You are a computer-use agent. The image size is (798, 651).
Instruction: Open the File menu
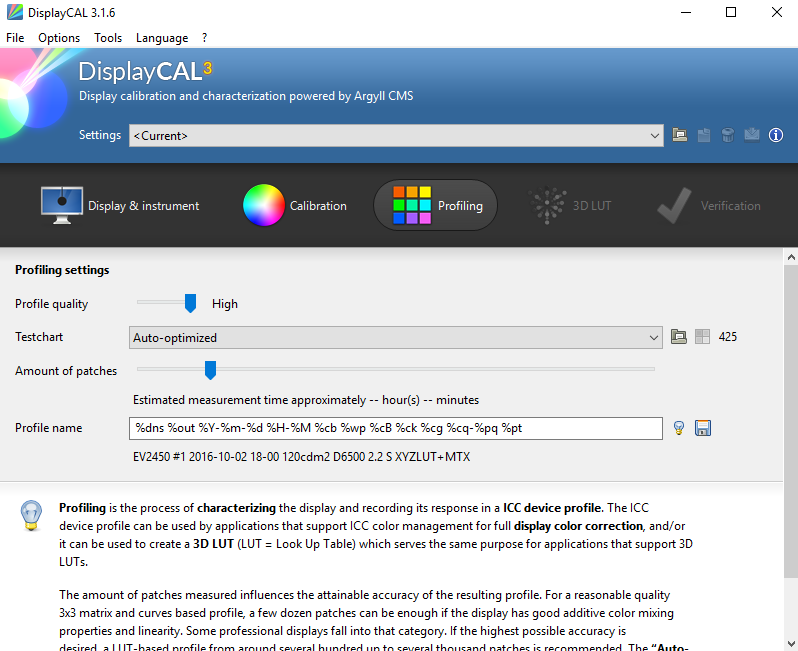click(x=15, y=38)
